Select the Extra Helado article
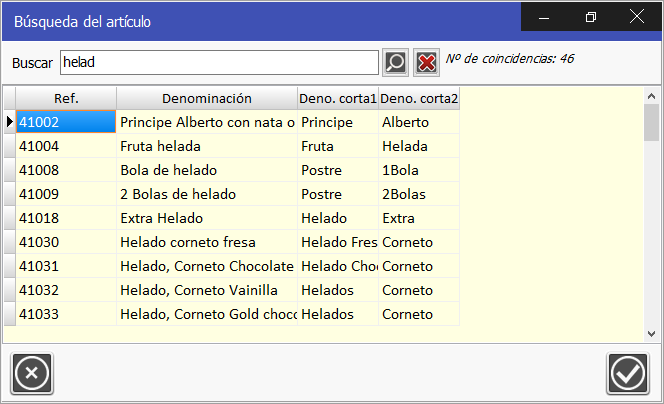The width and height of the screenshot is (664, 404). (x=206, y=218)
